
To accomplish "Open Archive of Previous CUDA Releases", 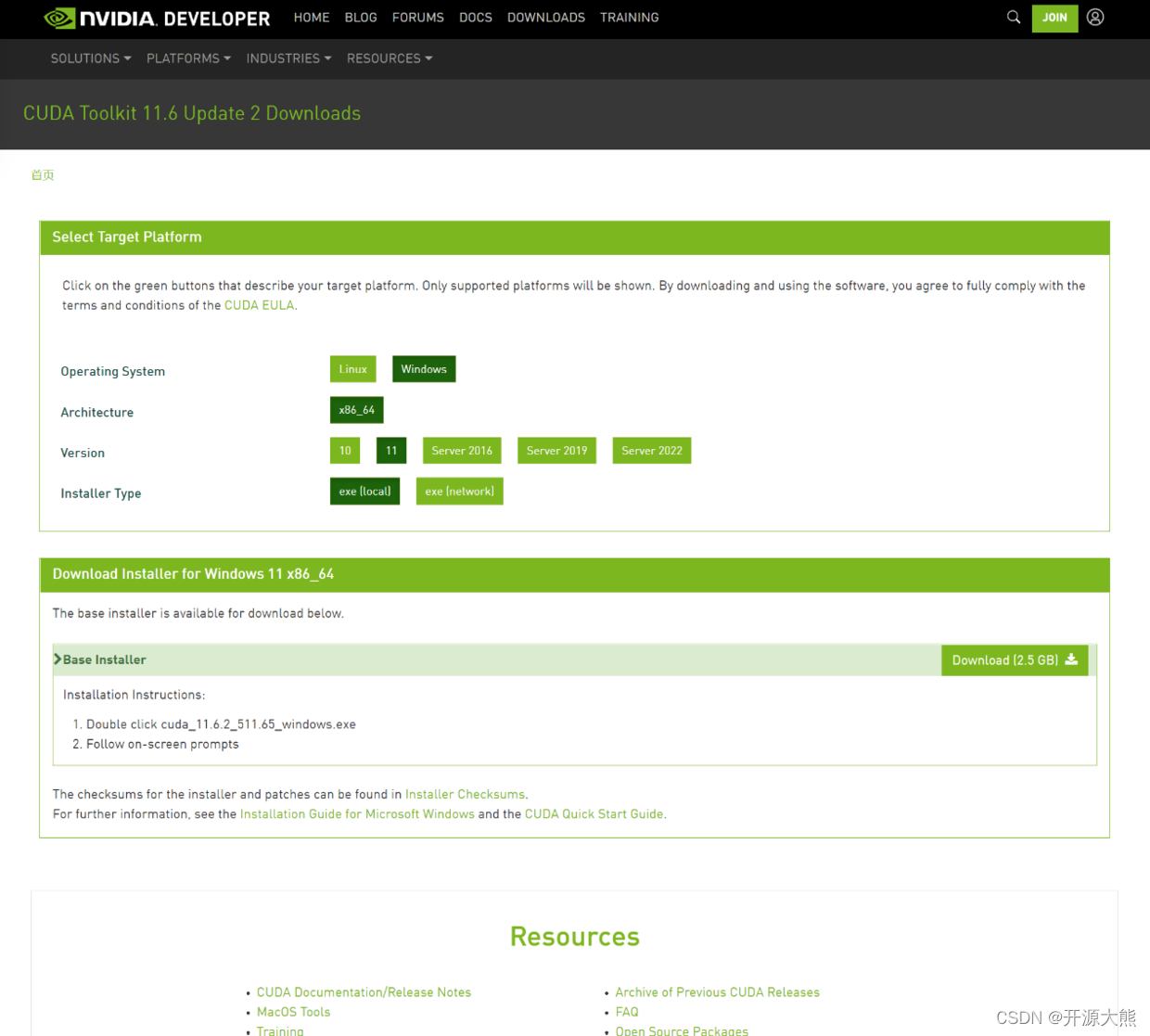I will pyautogui.click(x=718, y=992).
